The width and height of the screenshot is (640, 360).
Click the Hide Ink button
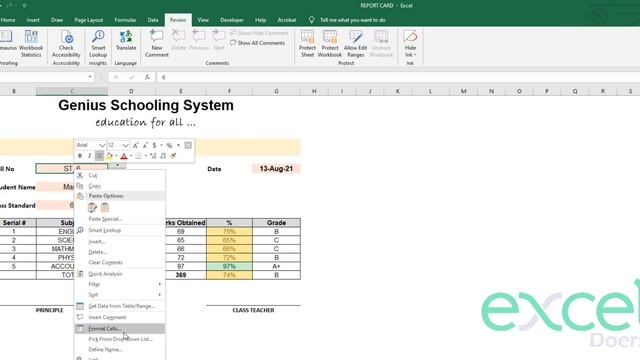pos(410,43)
